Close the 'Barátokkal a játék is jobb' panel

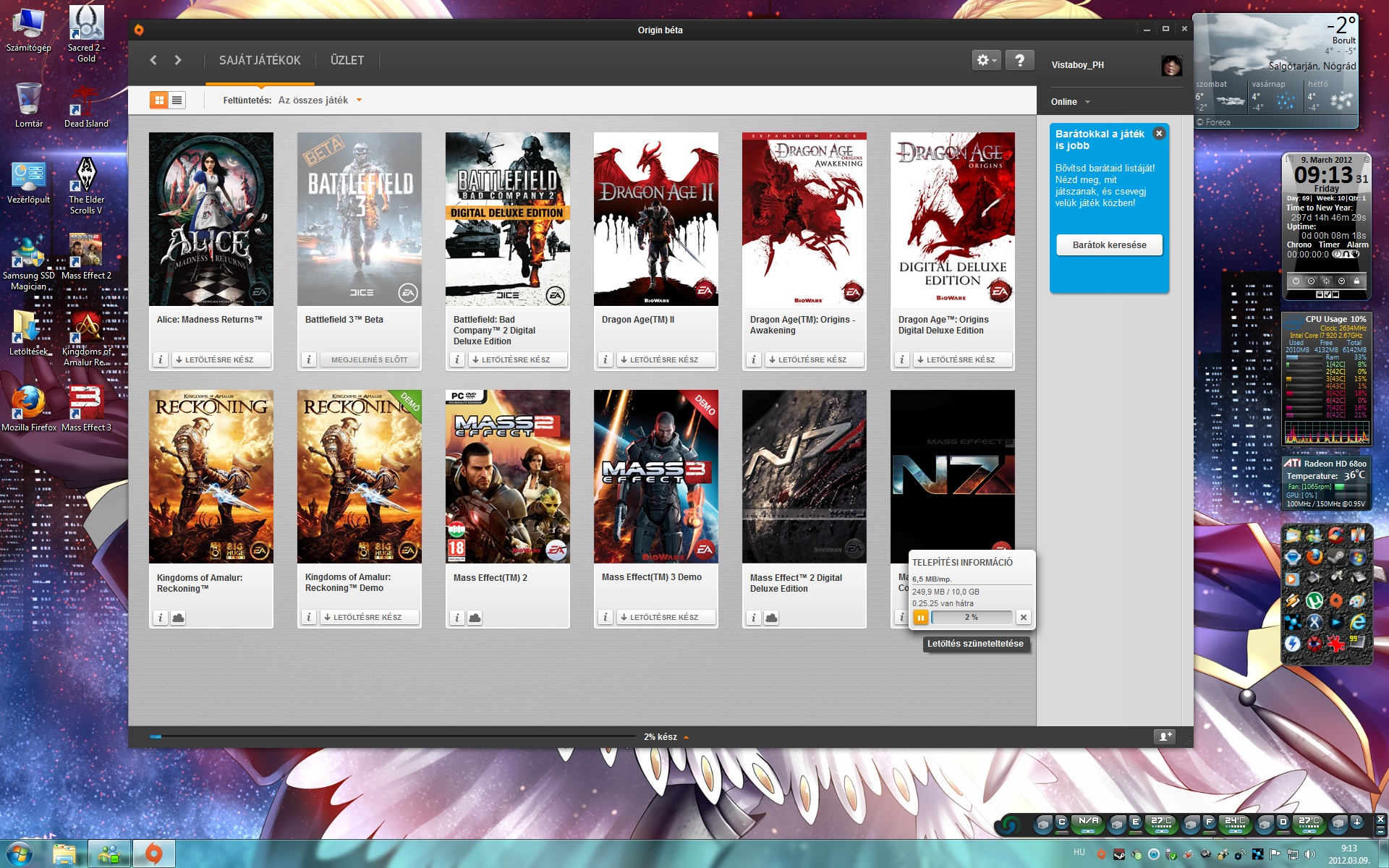(x=1159, y=133)
